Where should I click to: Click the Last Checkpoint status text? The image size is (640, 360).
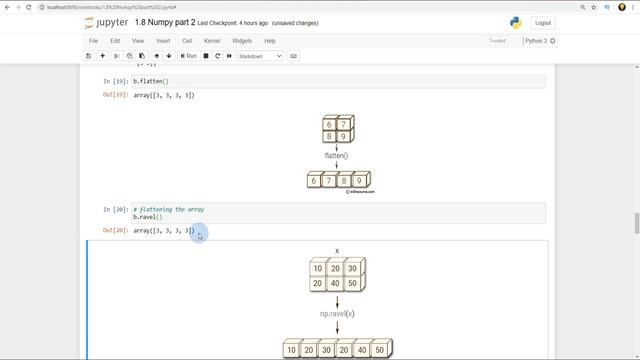[233, 23]
